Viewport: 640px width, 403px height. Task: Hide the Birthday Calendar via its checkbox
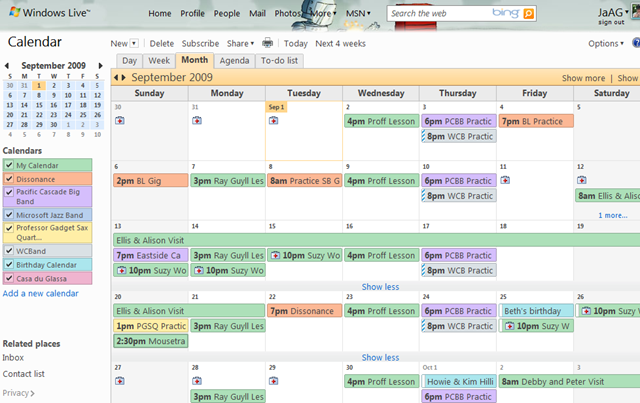click(x=9, y=264)
